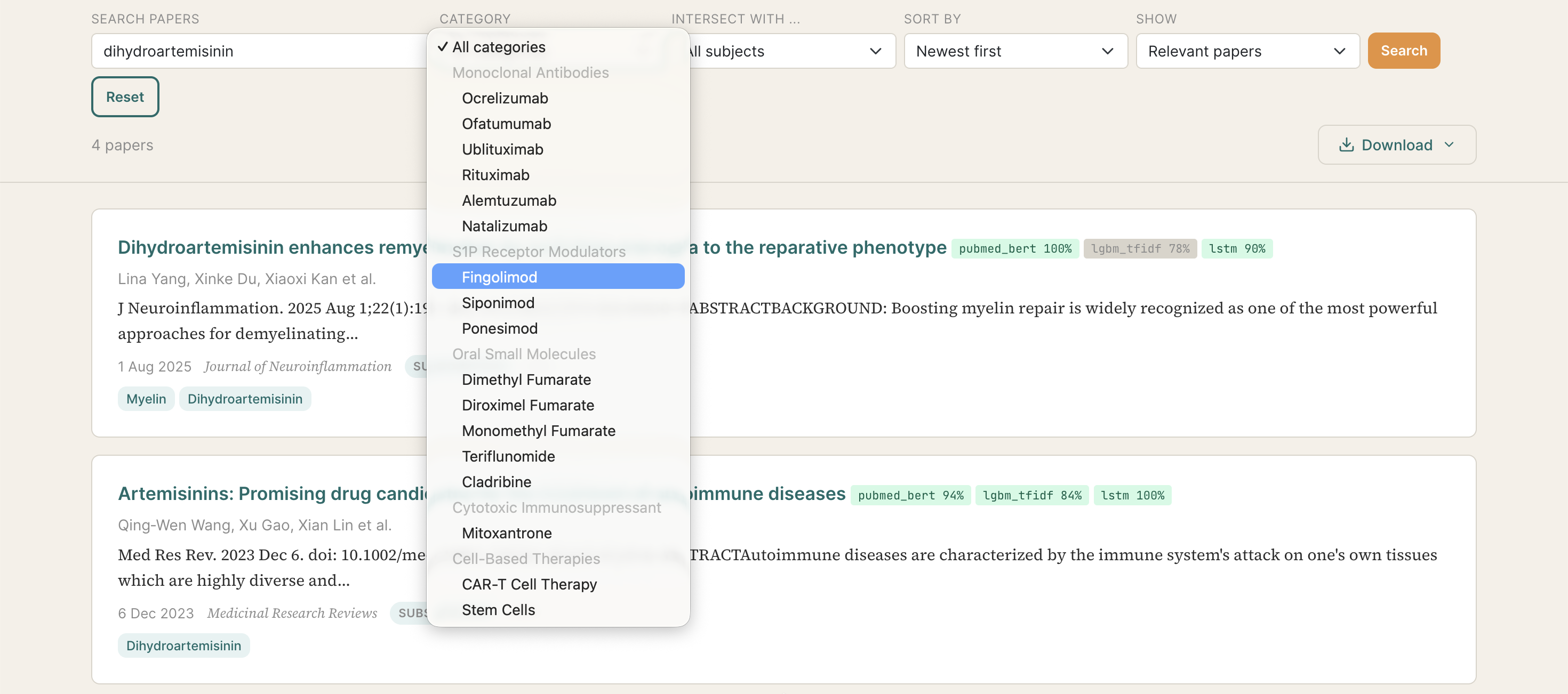Click Dihydroartemisinin tag under Artemisinins paper
1568x694 pixels.
tap(184, 645)
